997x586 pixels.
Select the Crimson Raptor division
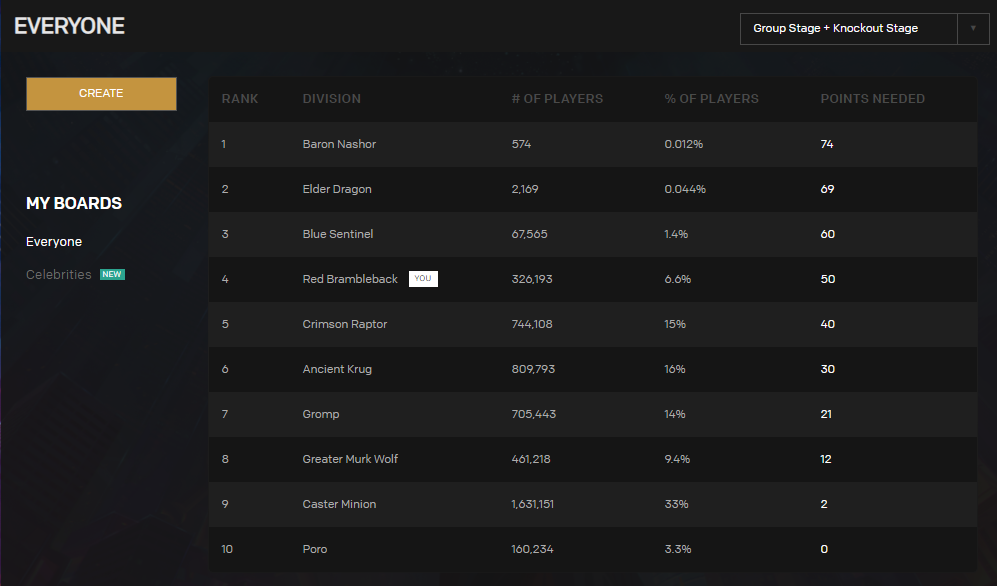point(345,324)
